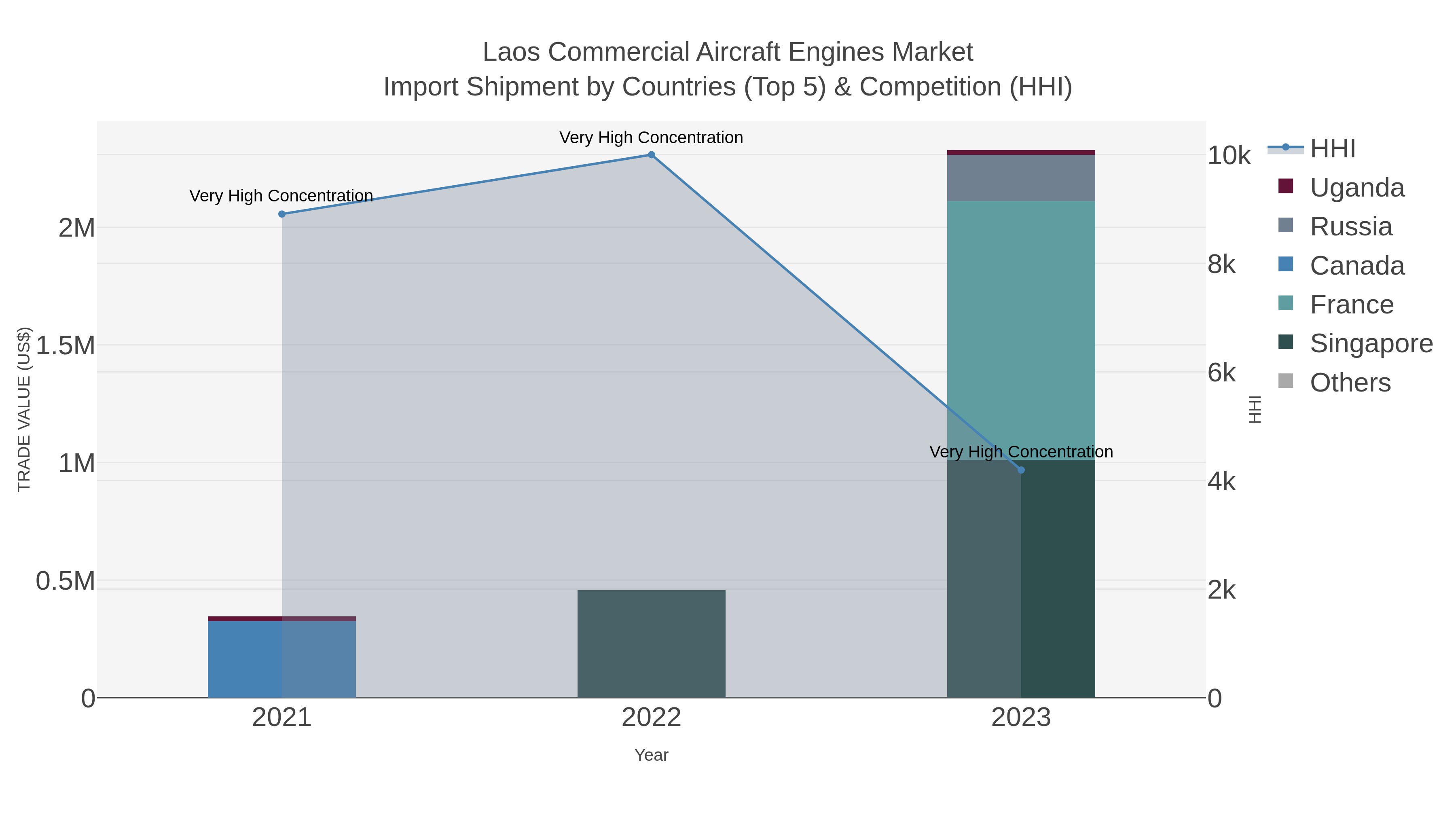Click the 1M left axis tick label

click(x=77, y=463)
